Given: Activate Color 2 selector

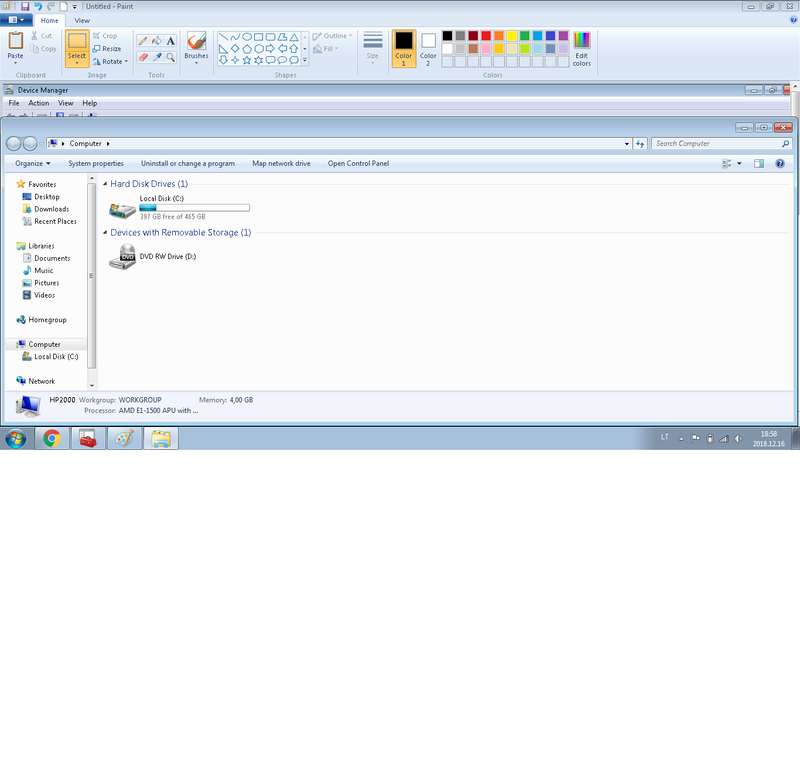Looking at the screenshot, I should point(428,47).
